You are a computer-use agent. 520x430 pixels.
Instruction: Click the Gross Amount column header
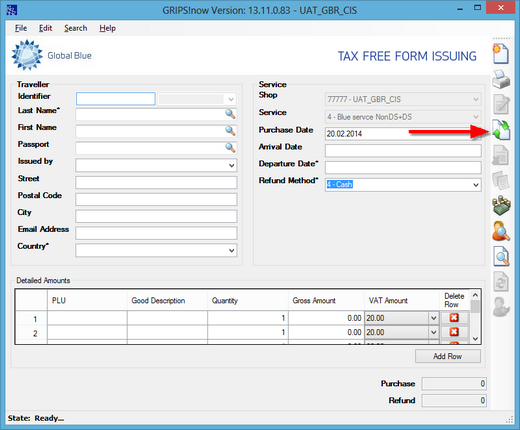326,300
